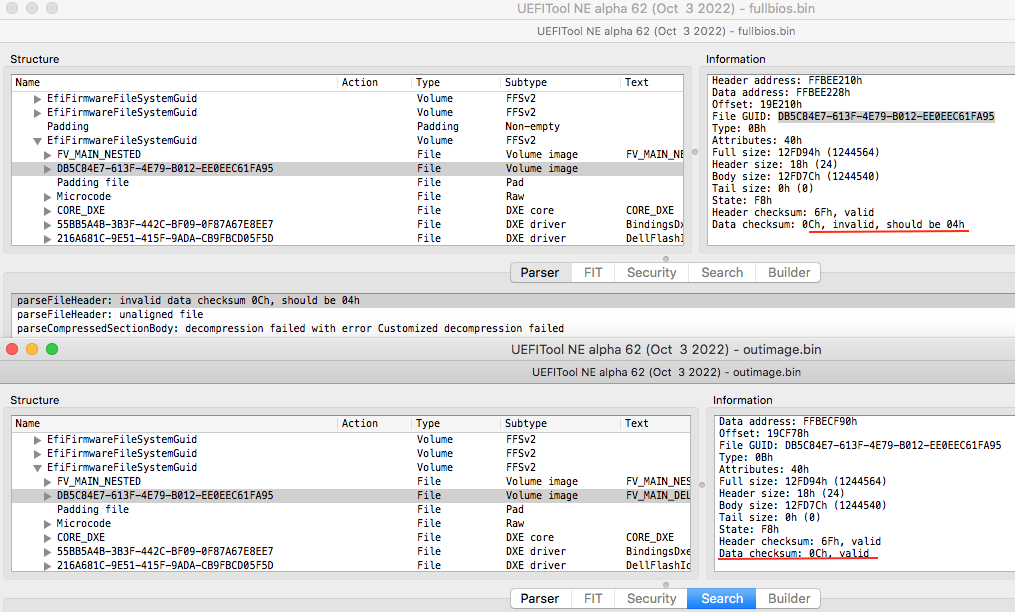Expand 216A681C driver arrow in outimage.bin window
The height and width of the screenshot is (612, 1015).
tap(47, 566)
